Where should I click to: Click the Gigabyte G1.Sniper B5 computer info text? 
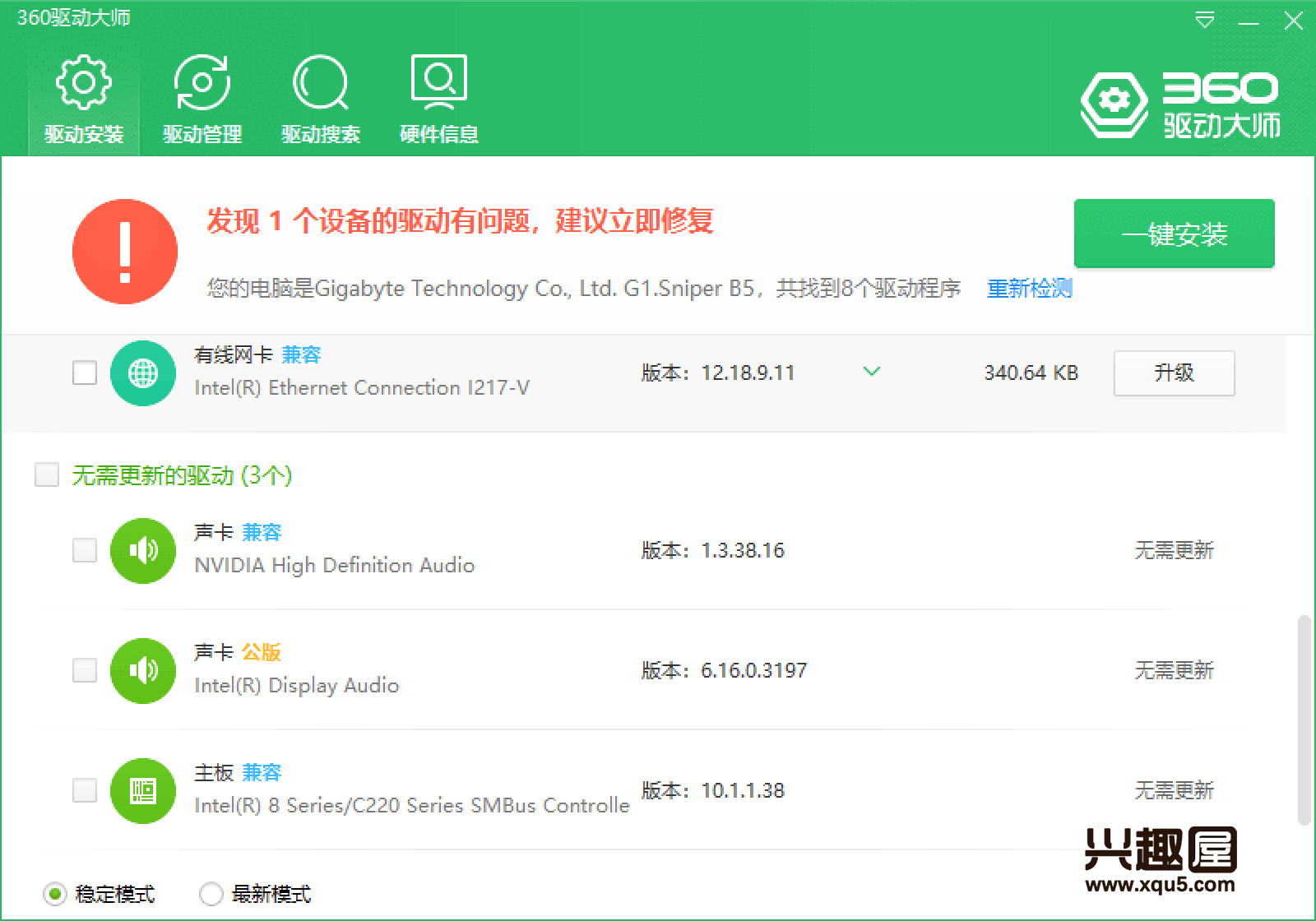tap(584, 289)
